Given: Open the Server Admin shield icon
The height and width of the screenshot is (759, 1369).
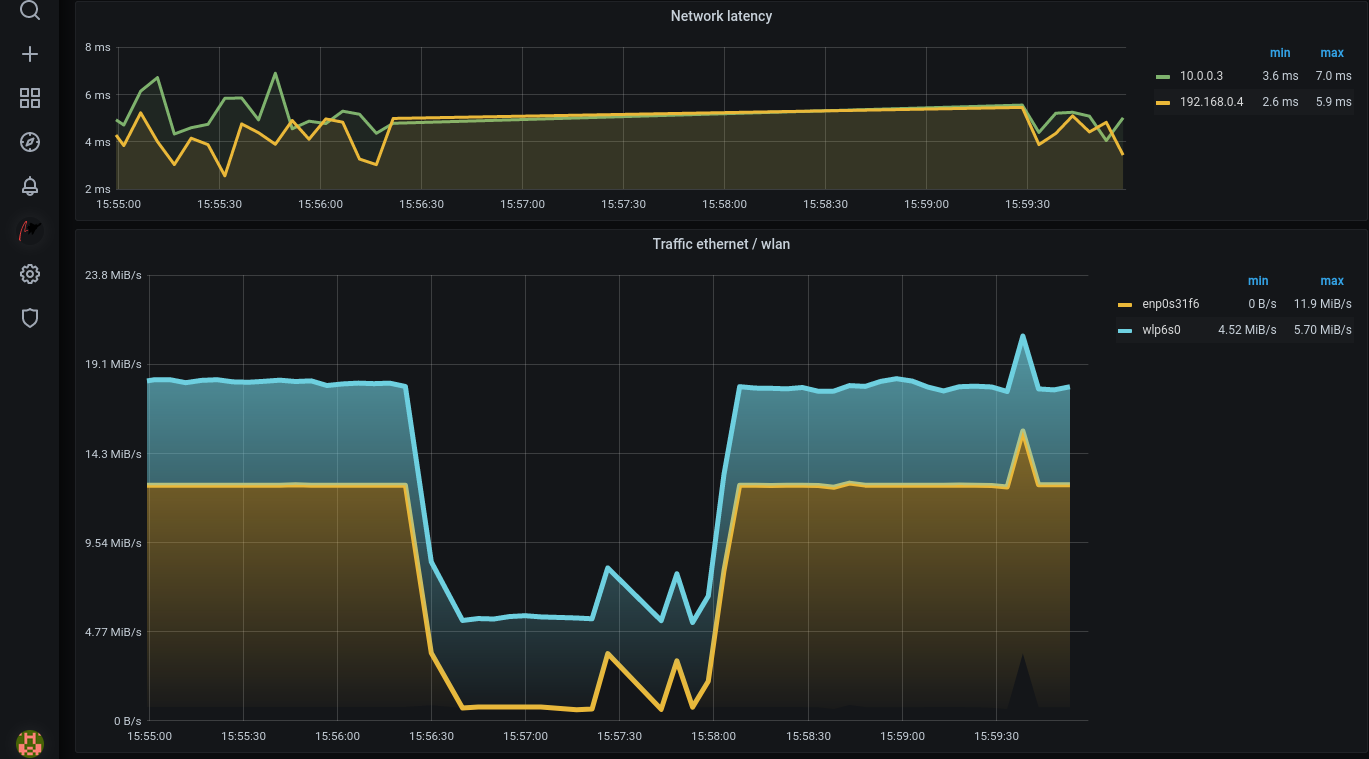Looking at the screenshot, I should 30,318.
